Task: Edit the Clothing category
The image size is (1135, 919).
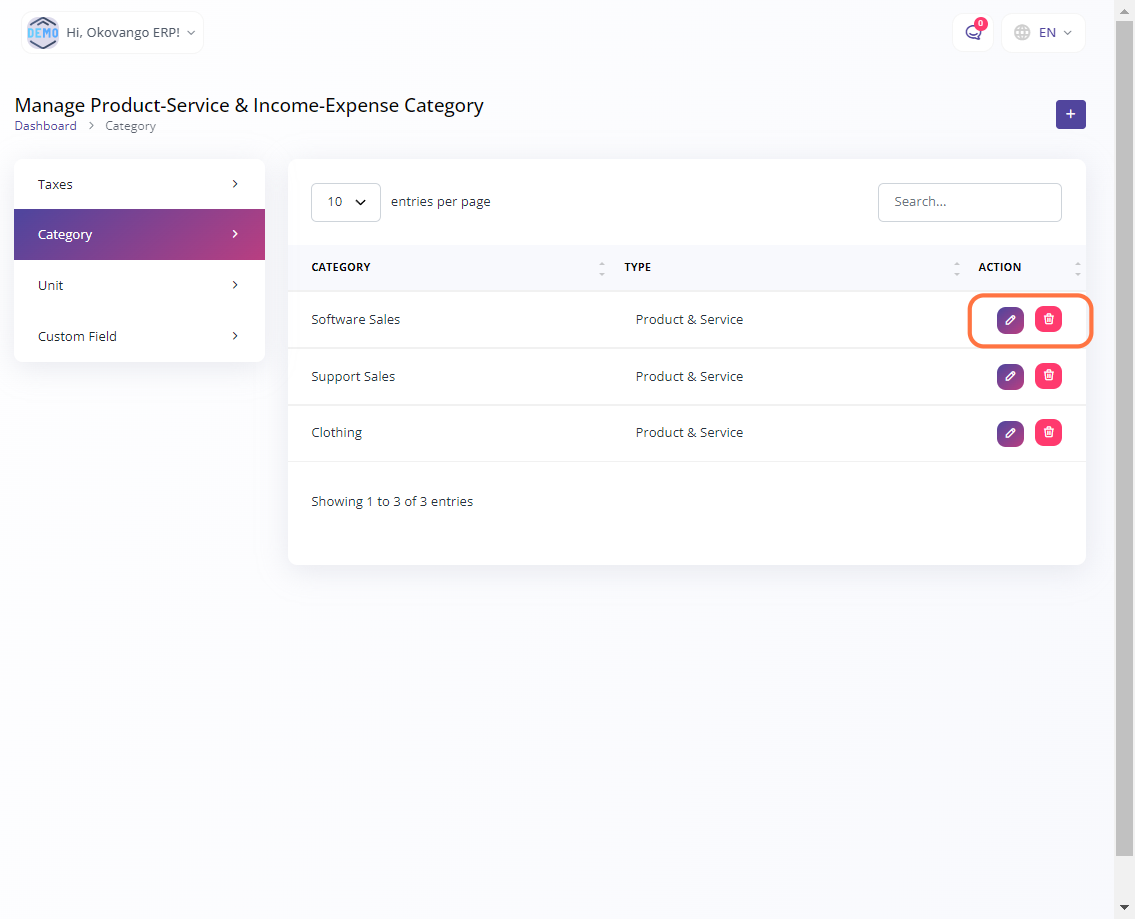Action: click(x=1010, y=433)
